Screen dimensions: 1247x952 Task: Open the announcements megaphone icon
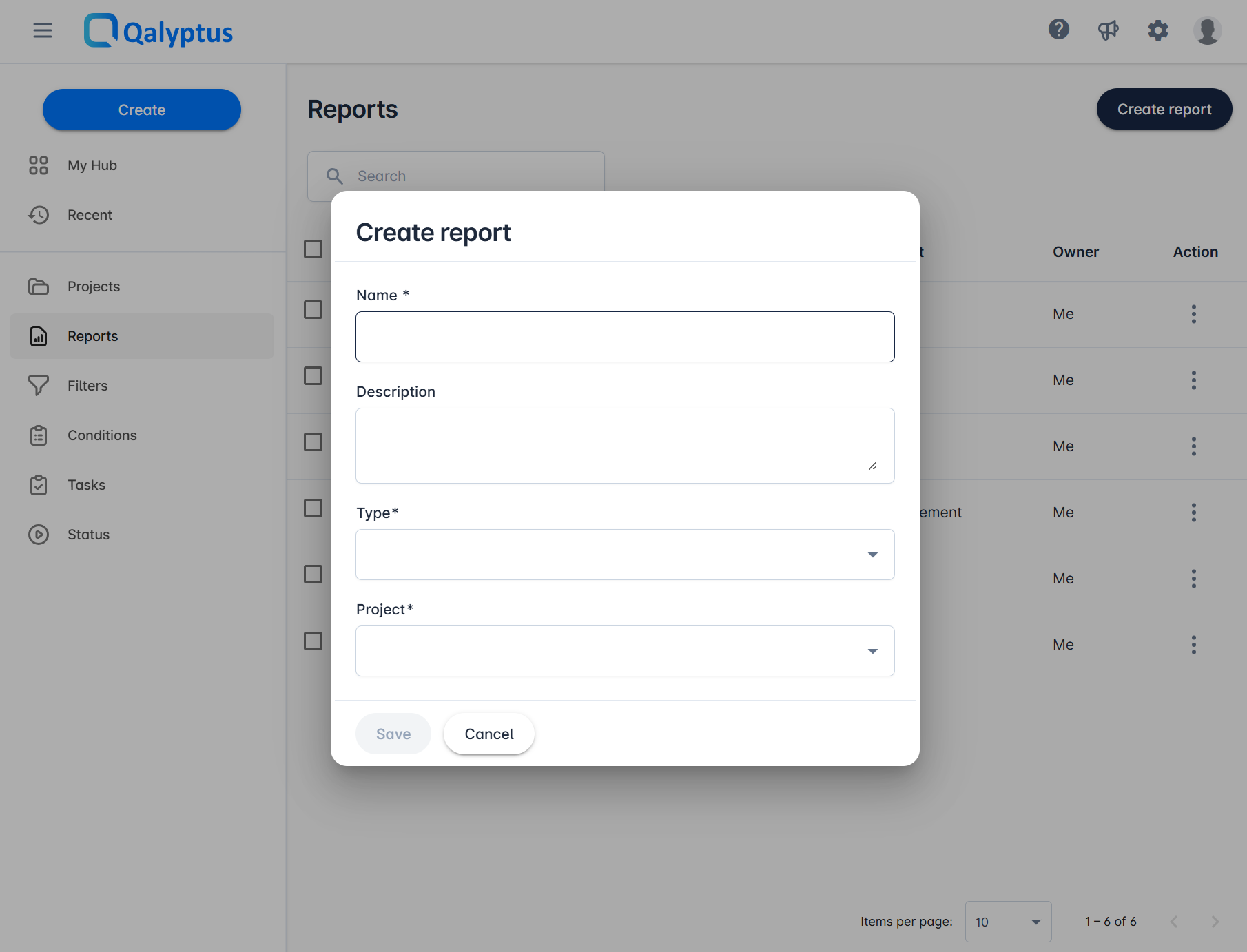(1109, 30)
